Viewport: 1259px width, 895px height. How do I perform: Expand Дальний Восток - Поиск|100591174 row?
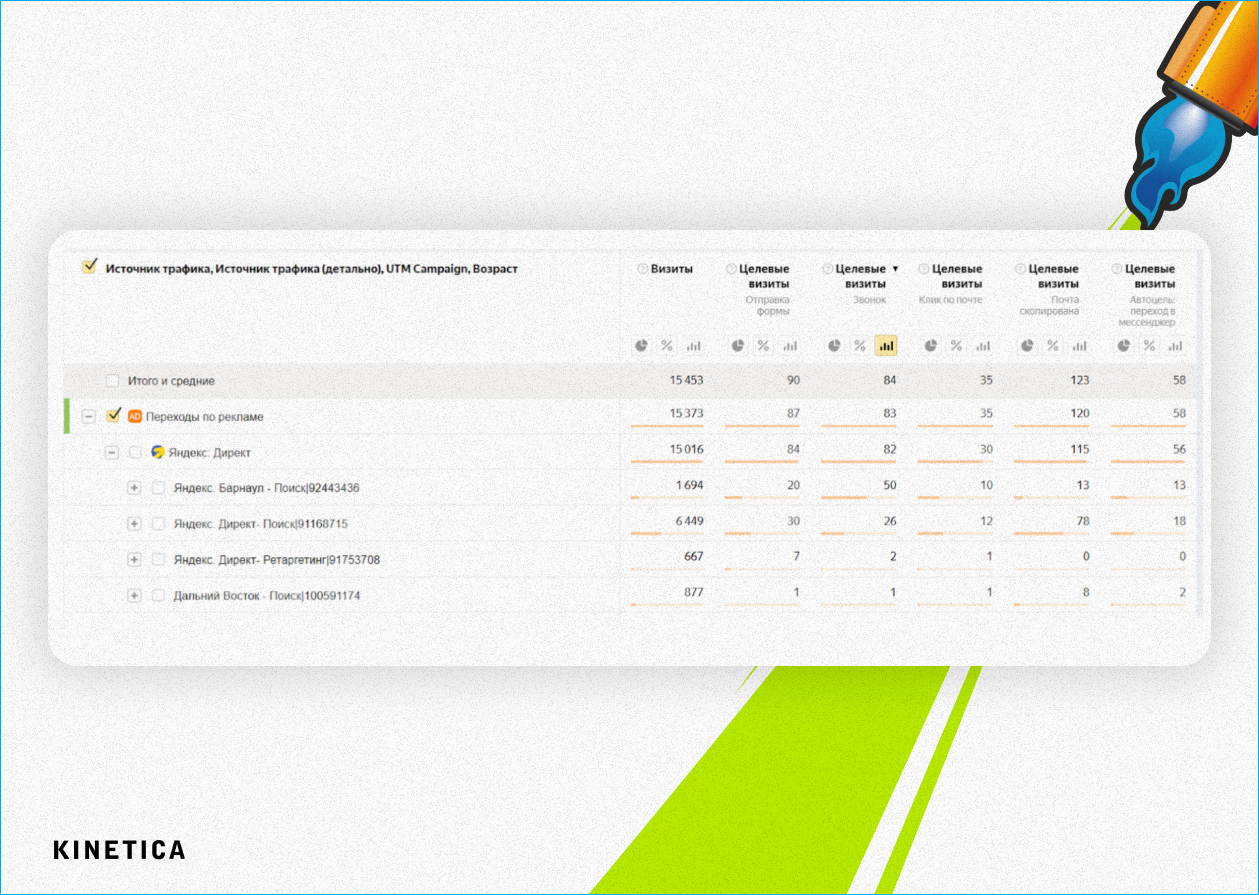(134, 596)
